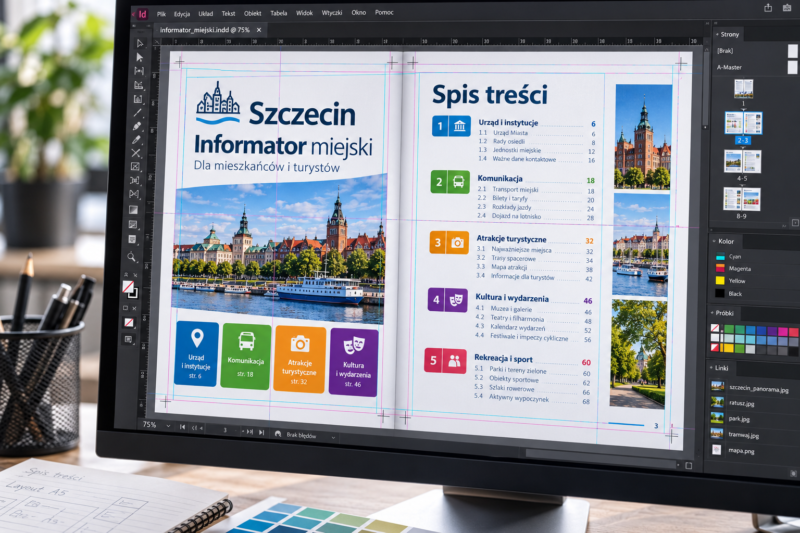The image size is (800, 533).
Task: Open the Plik menu
Action: [161, 14]
